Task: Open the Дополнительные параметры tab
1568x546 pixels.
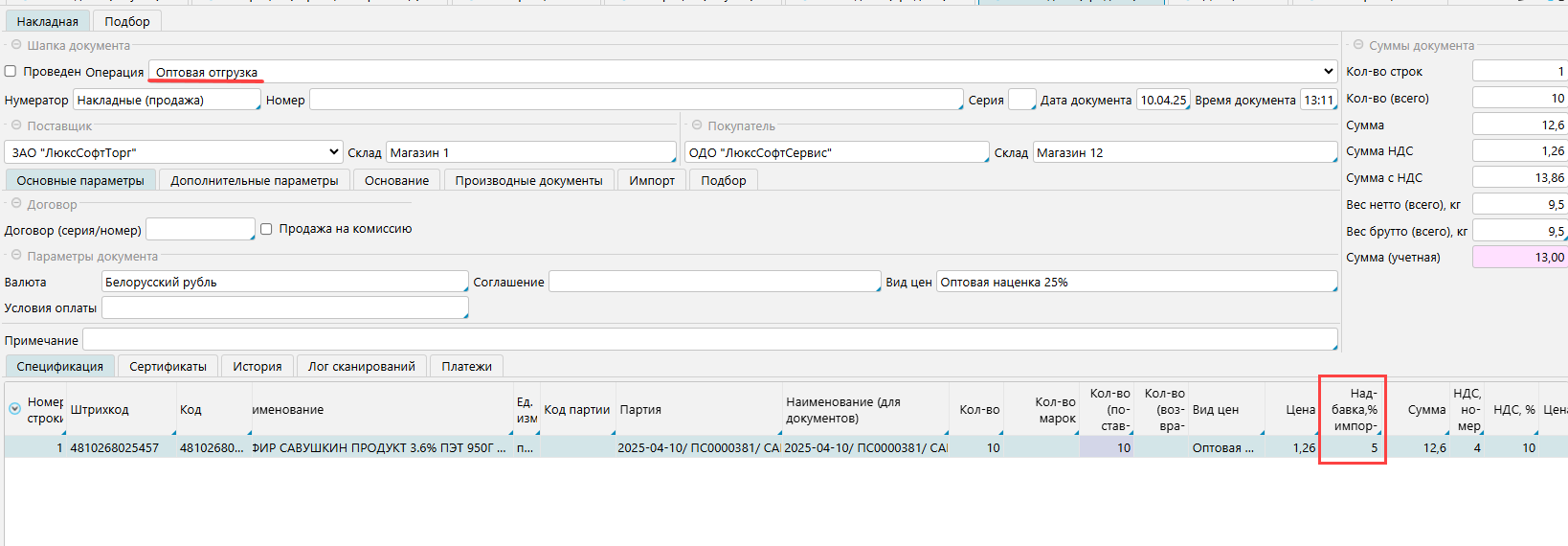Action: tap(254, 180)
